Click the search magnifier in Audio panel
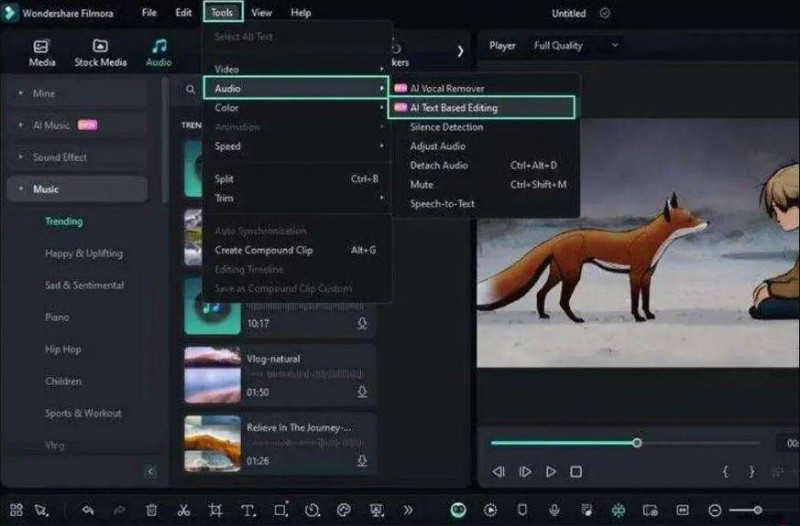The image size is (800, 526). tap(190, 89)
